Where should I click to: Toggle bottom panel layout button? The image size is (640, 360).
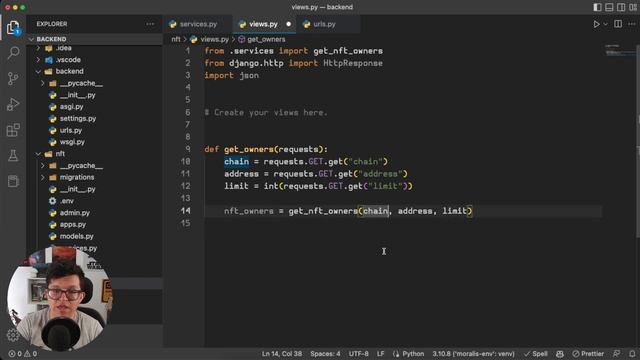point(609,7)
